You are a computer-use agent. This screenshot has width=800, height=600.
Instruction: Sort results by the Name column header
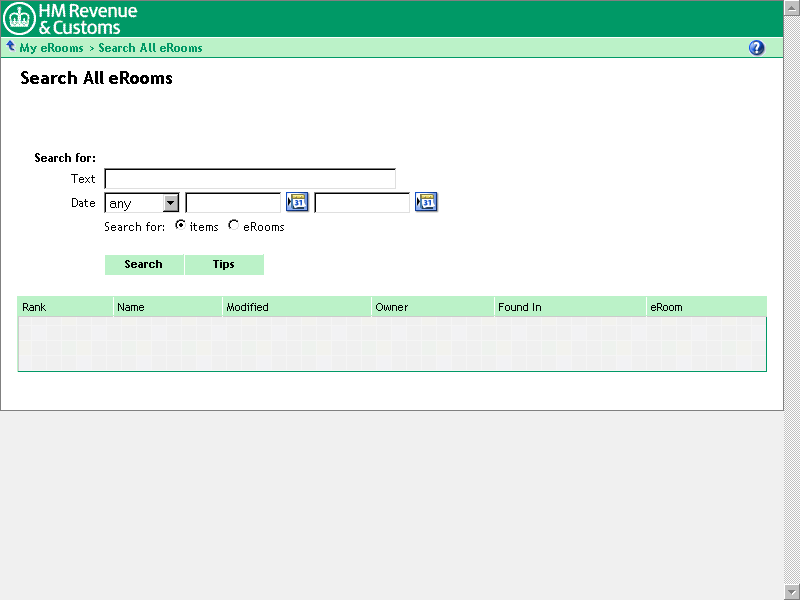131,307
